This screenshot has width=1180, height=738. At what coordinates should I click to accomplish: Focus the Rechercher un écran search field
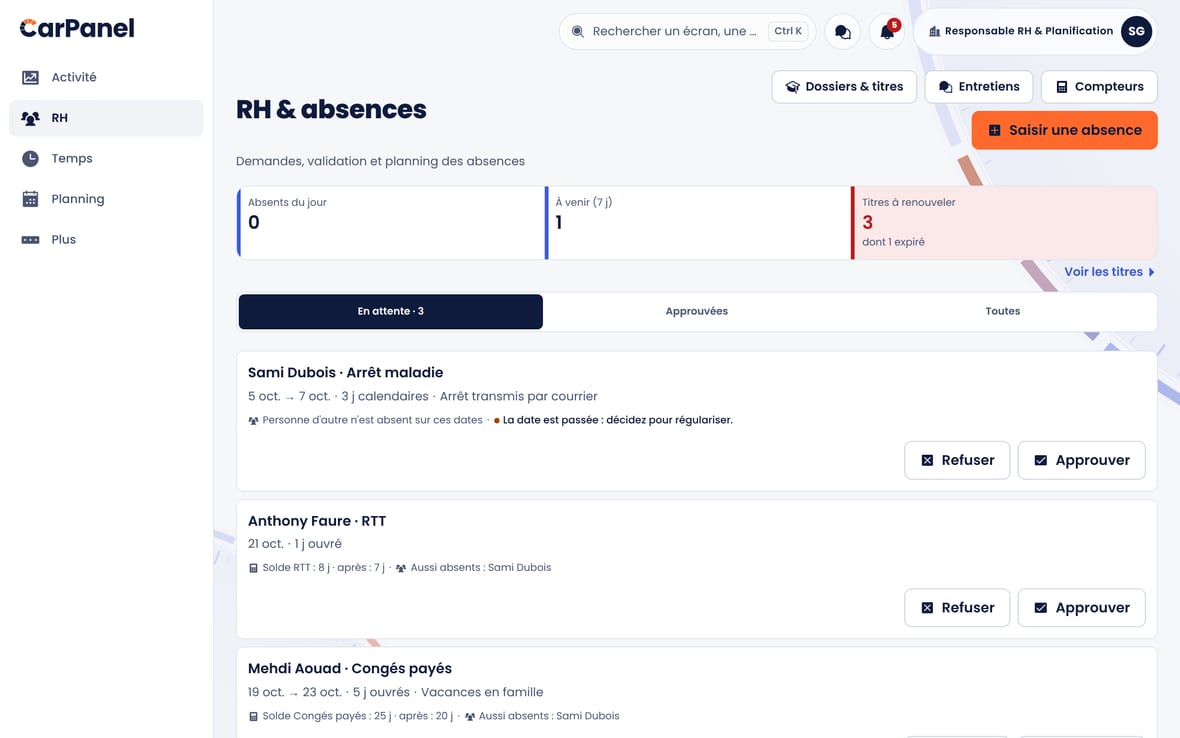(687, 32)
